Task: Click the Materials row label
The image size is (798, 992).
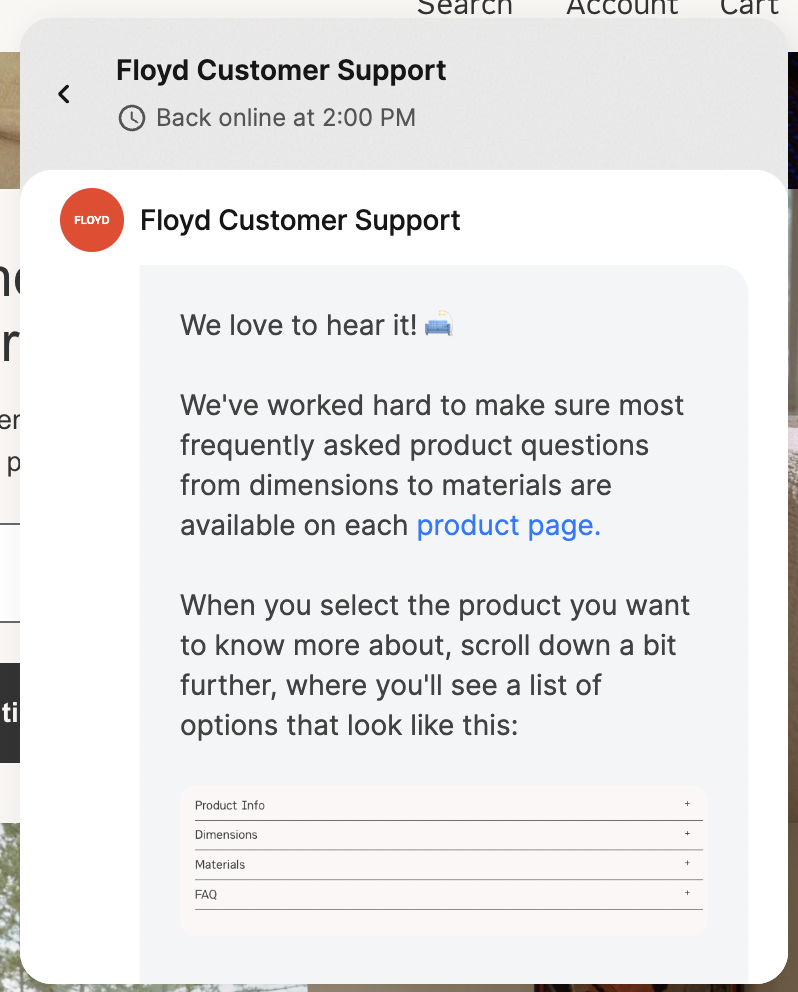Action: [220, 864]
